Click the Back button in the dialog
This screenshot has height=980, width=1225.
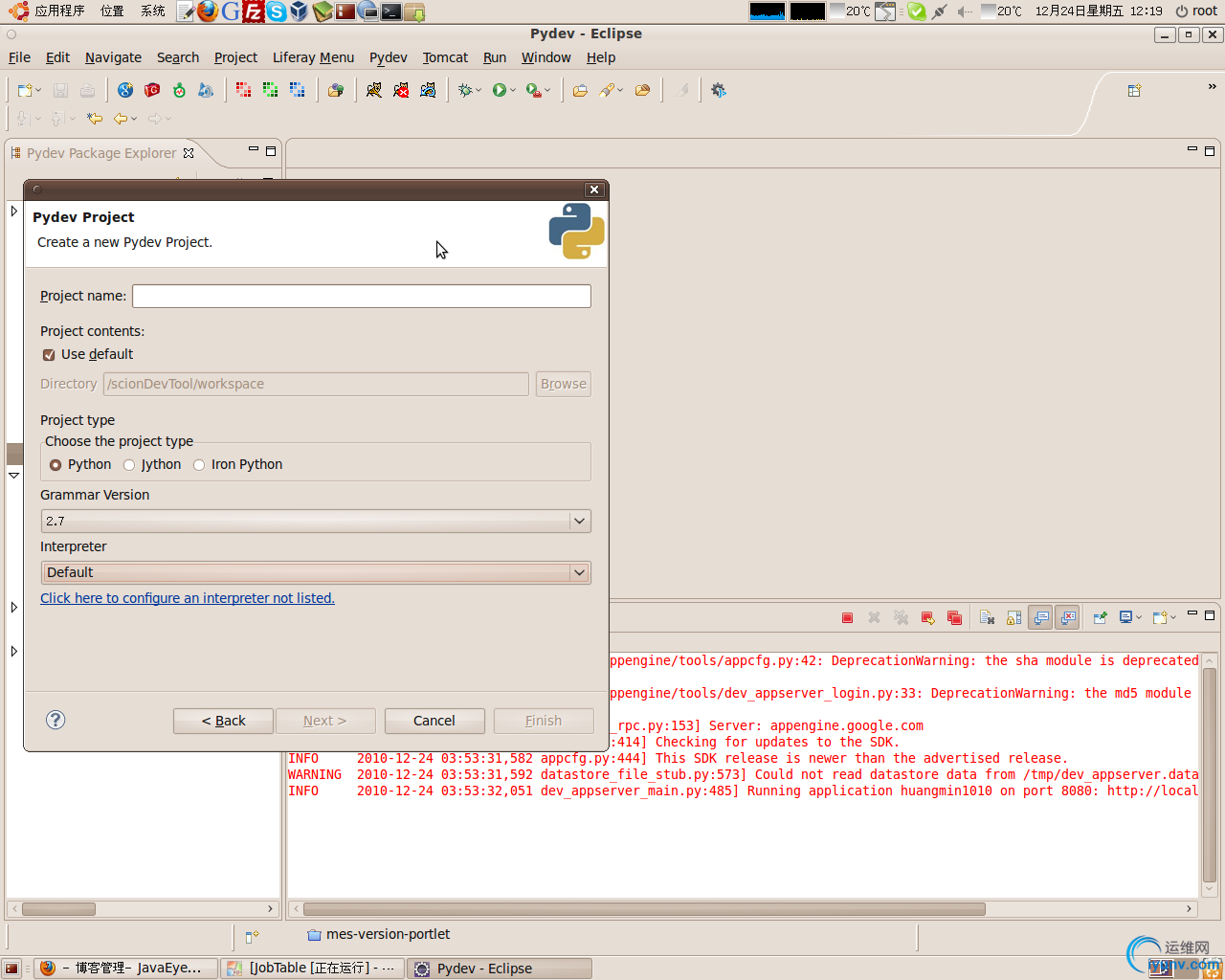pyautogui.click(x=223, y=721)
